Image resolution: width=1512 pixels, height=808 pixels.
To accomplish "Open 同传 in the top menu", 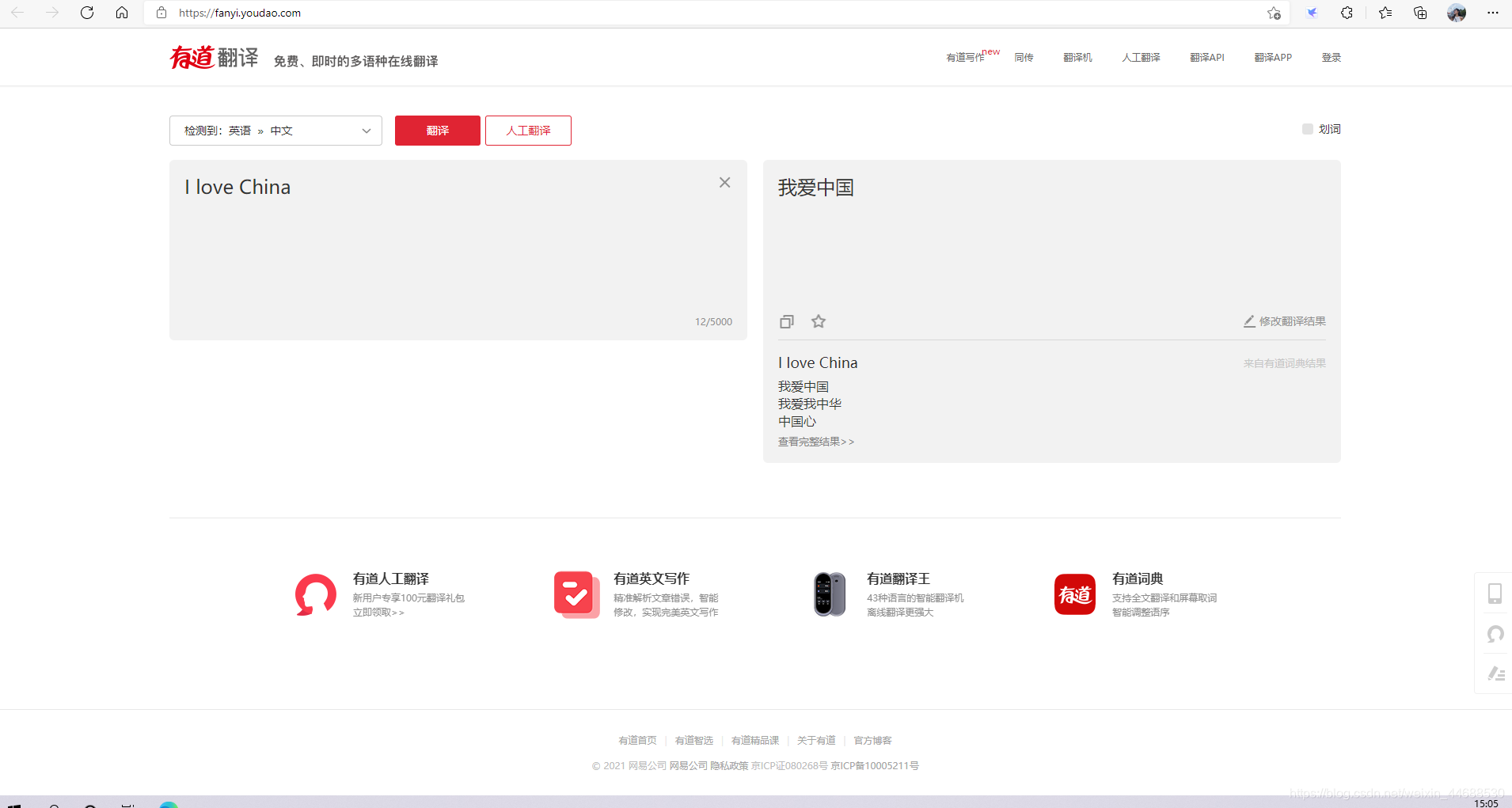I will tap(1024, 57).
